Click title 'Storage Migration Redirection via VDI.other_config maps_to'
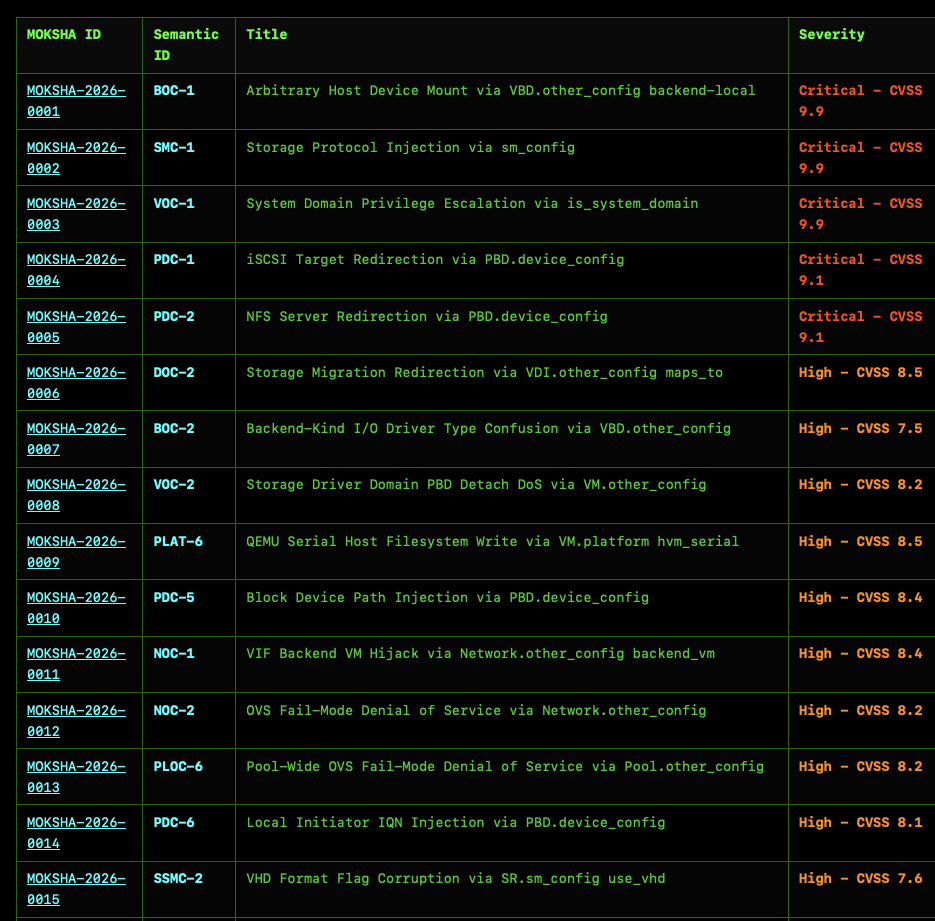 [x=484, y=373]
